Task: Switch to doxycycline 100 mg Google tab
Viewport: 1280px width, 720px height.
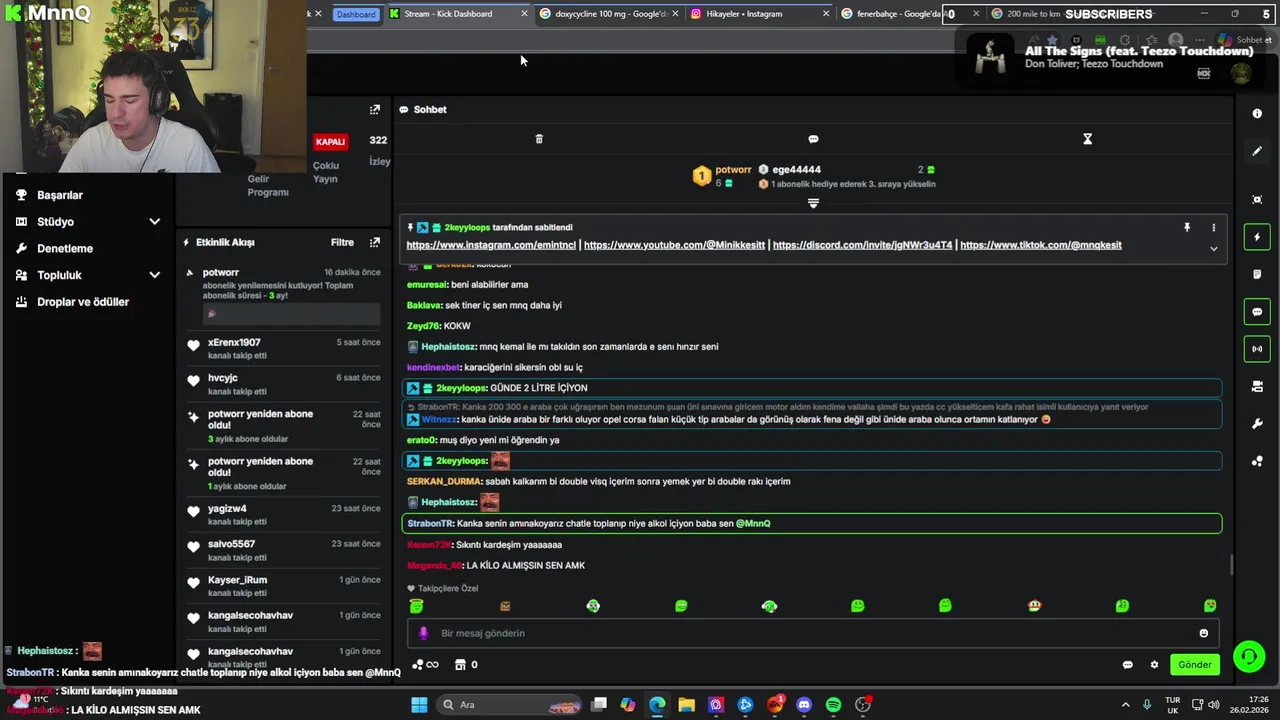Action: pos(607,14)
